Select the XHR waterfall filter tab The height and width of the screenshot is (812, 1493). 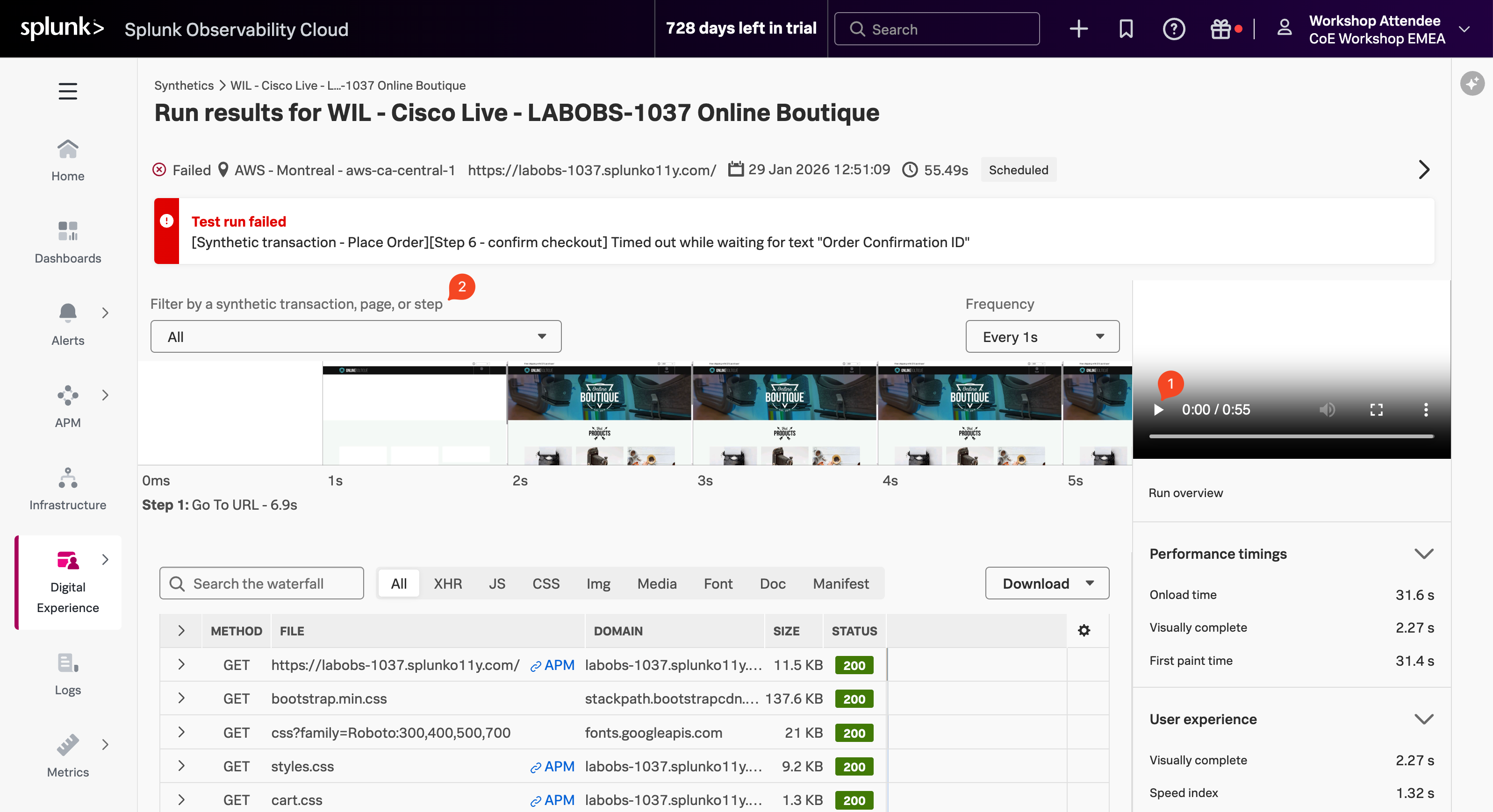(x=447, y=584)
